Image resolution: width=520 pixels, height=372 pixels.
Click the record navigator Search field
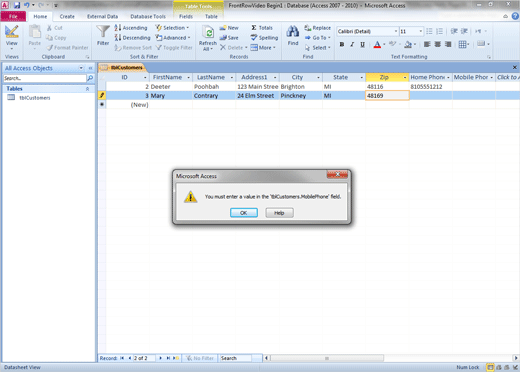(x=236, y=358)
